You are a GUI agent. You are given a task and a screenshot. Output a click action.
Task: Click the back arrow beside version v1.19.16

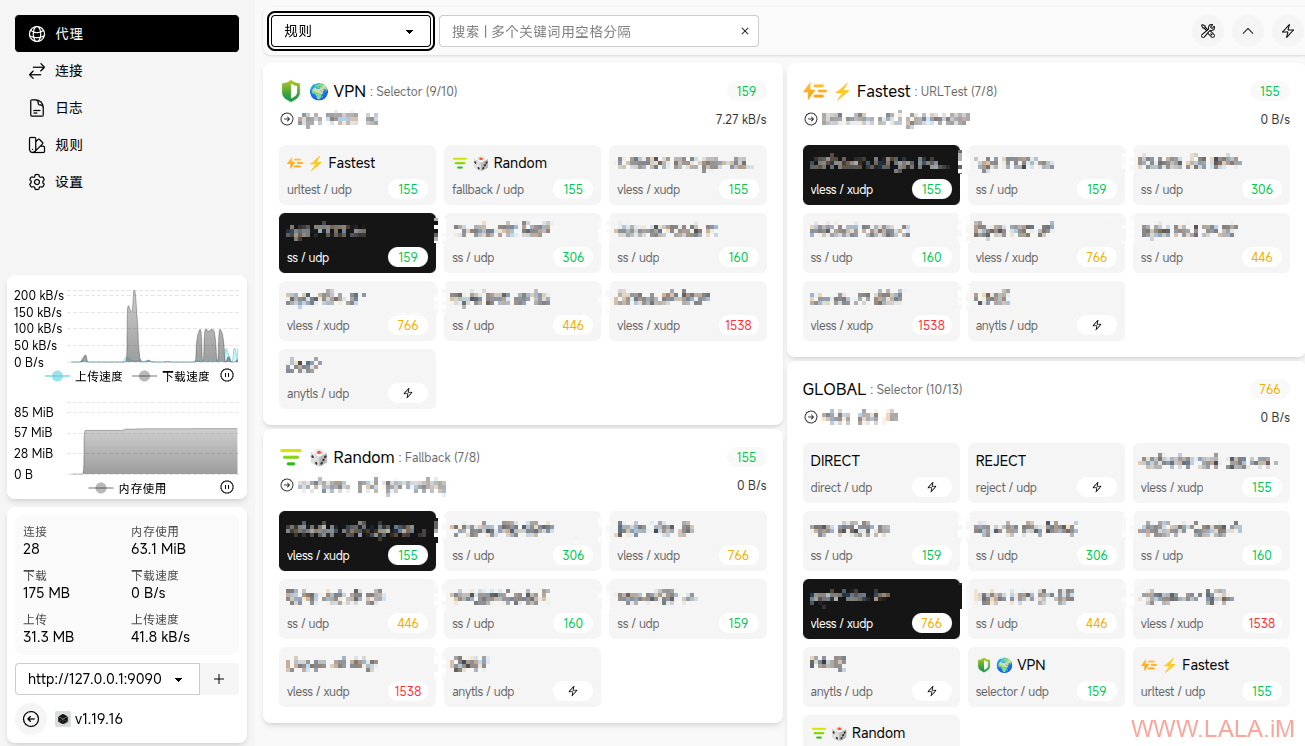31,719
